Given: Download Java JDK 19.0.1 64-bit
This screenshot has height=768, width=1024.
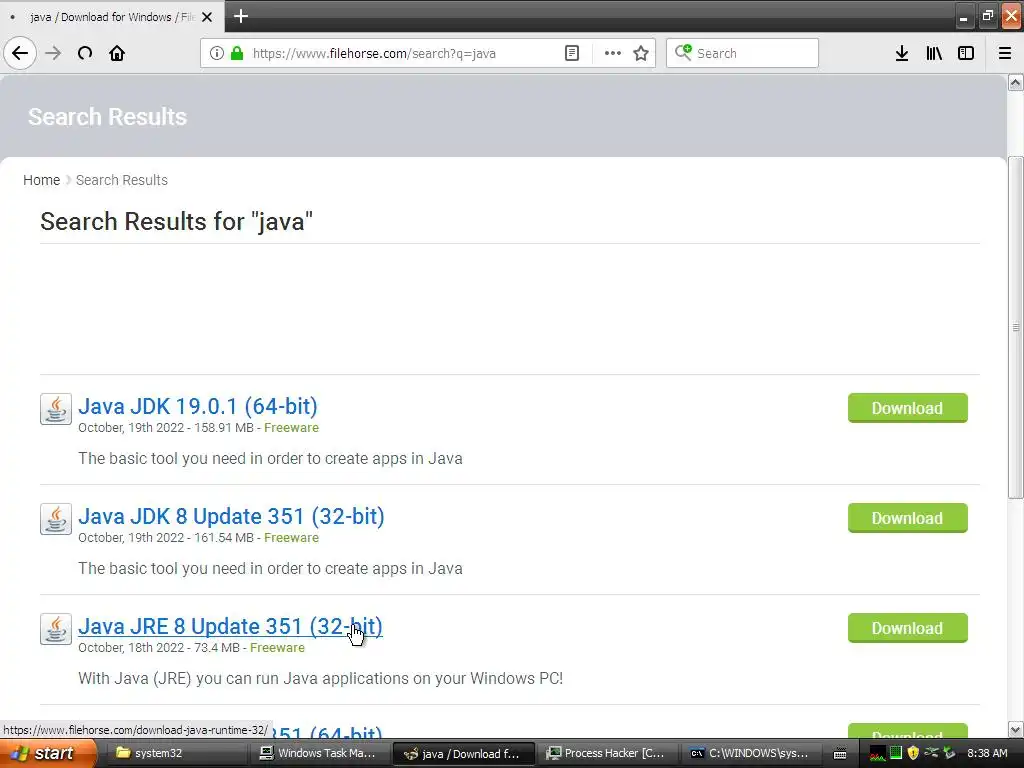Looking at the screenshot, I should point(907,408).
